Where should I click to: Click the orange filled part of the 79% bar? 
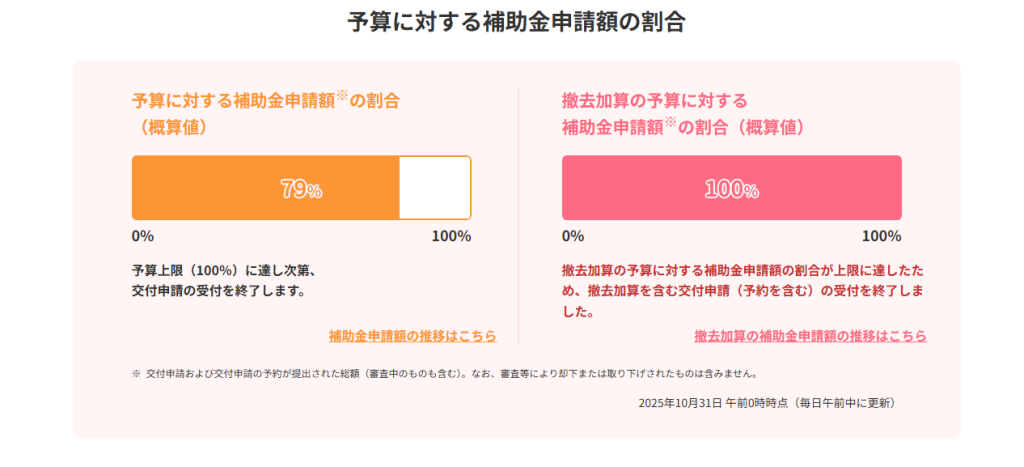[230, 188]
